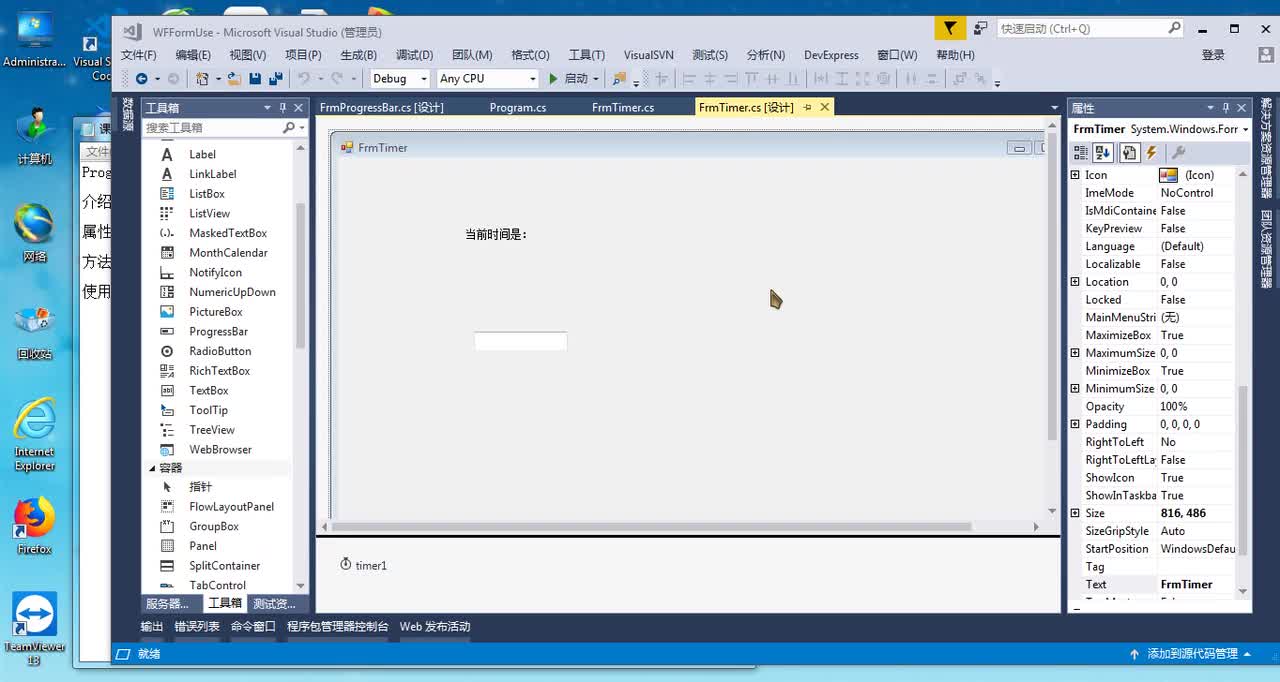Collapse the containers group in the toolbox
The width and height of the screenshot is (1280, 682).
click(153, 468)
